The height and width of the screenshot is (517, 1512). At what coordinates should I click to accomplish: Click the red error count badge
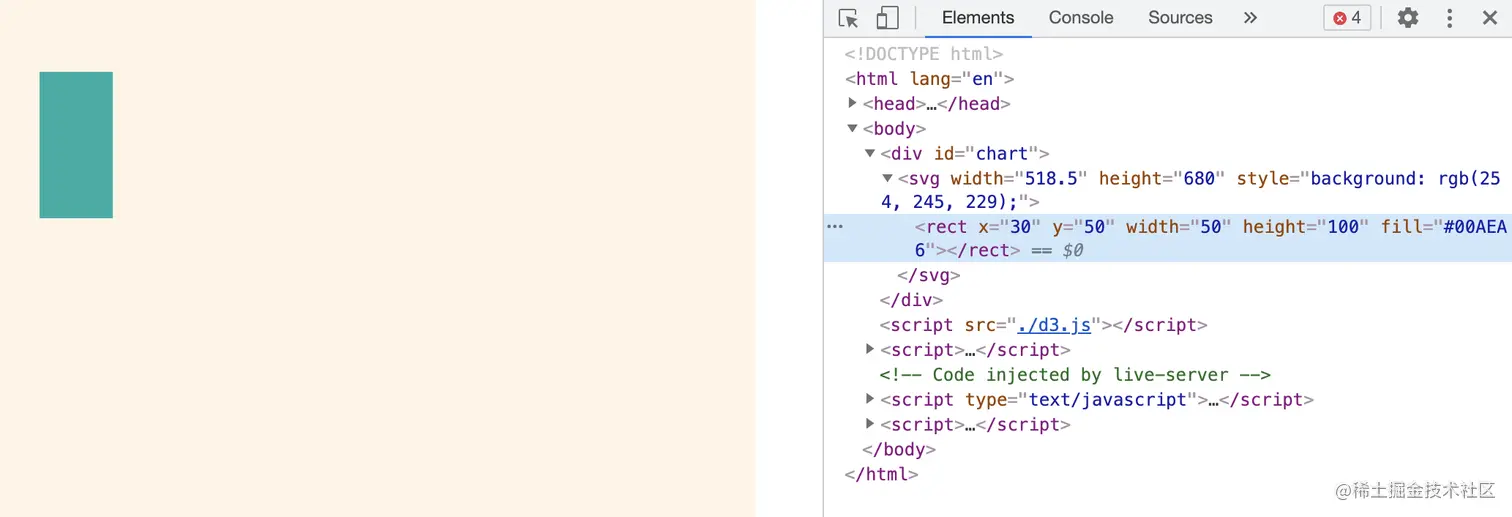pos(1347,18)
